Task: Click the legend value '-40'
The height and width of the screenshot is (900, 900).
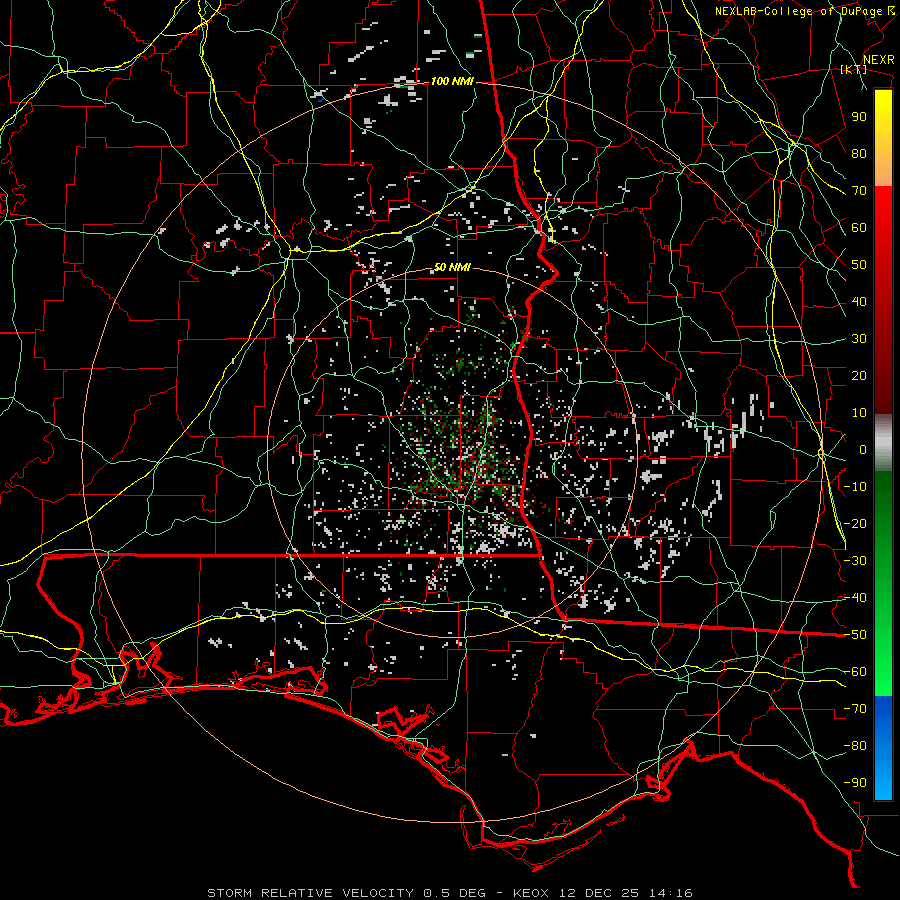Action: pos(855,598)
